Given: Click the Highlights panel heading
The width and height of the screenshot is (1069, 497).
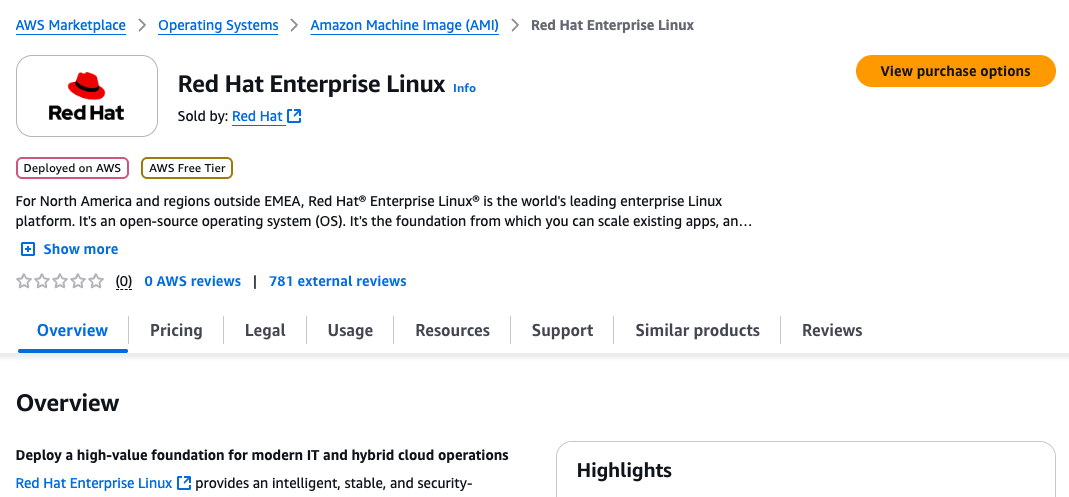Looking at the screenshot, I should pyautogui.click(x=624, y=470).
